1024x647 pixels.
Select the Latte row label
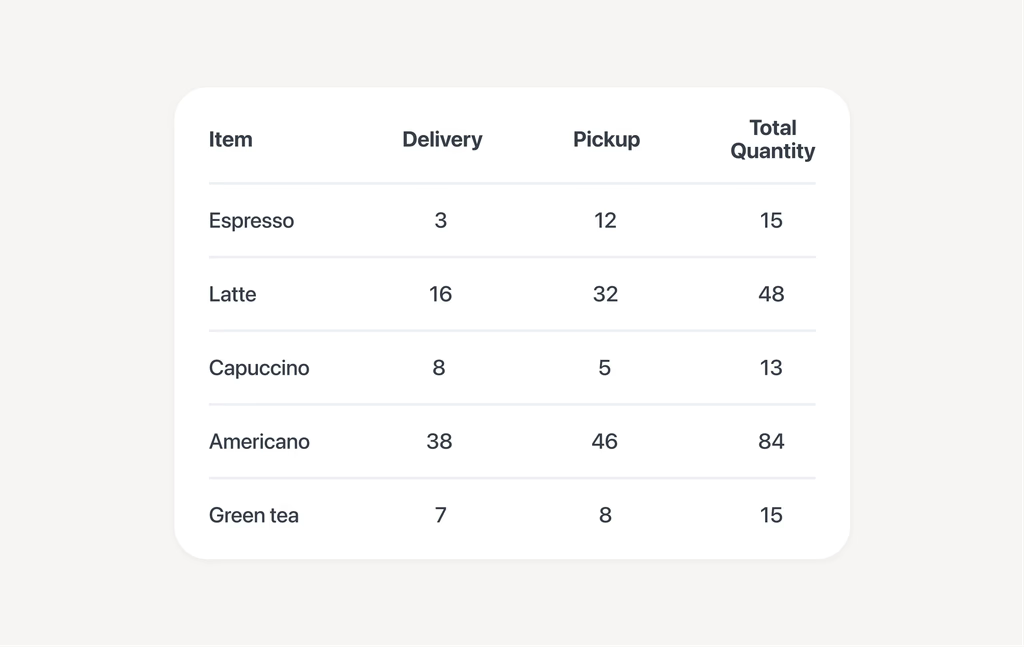(232, 294)
